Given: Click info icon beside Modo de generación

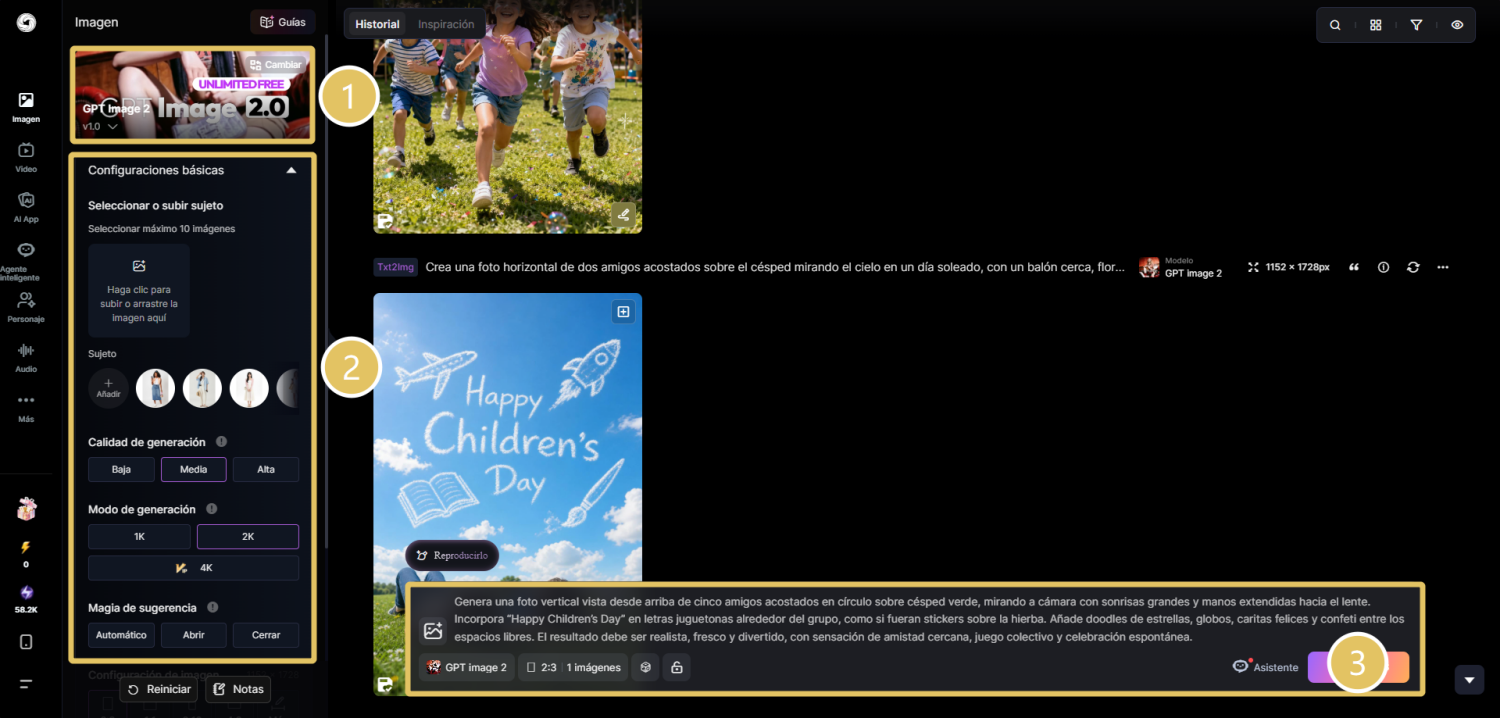Looking at the screenshot, I should coord(211,509).
